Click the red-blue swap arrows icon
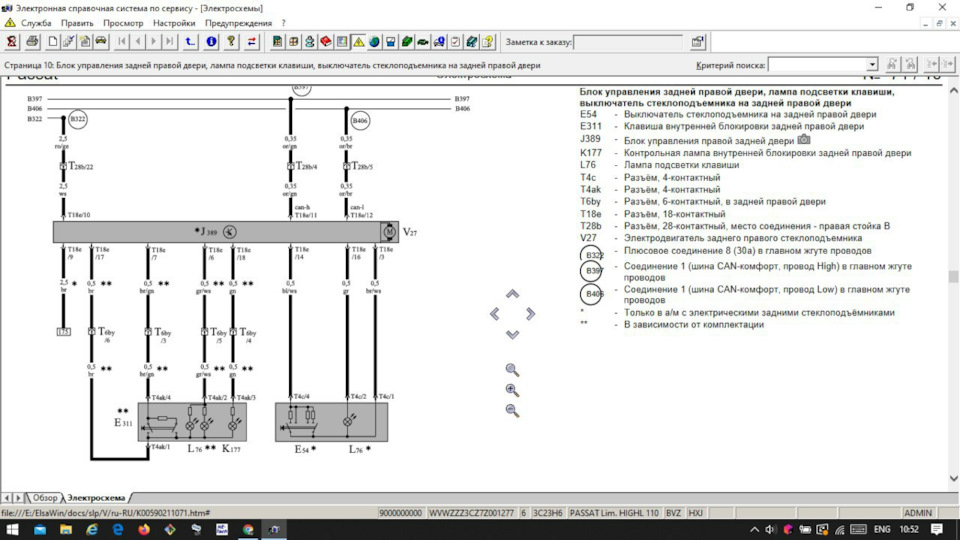 (252, 42)
